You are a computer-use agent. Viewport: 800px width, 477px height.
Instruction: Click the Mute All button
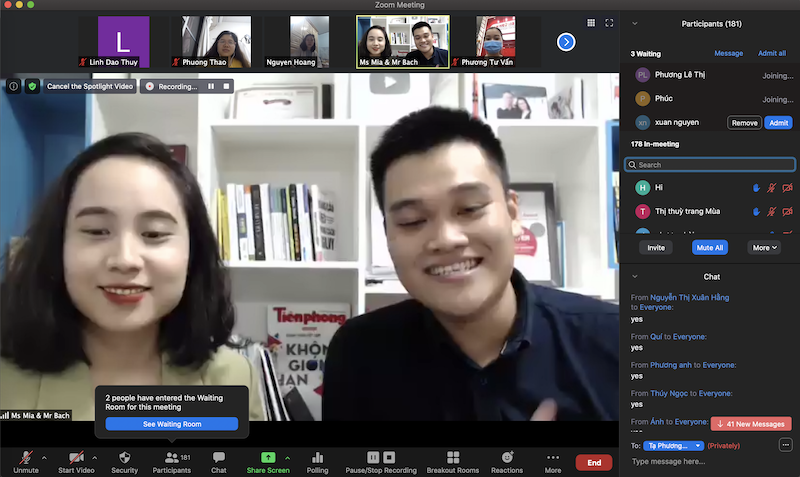coord(709,247)
